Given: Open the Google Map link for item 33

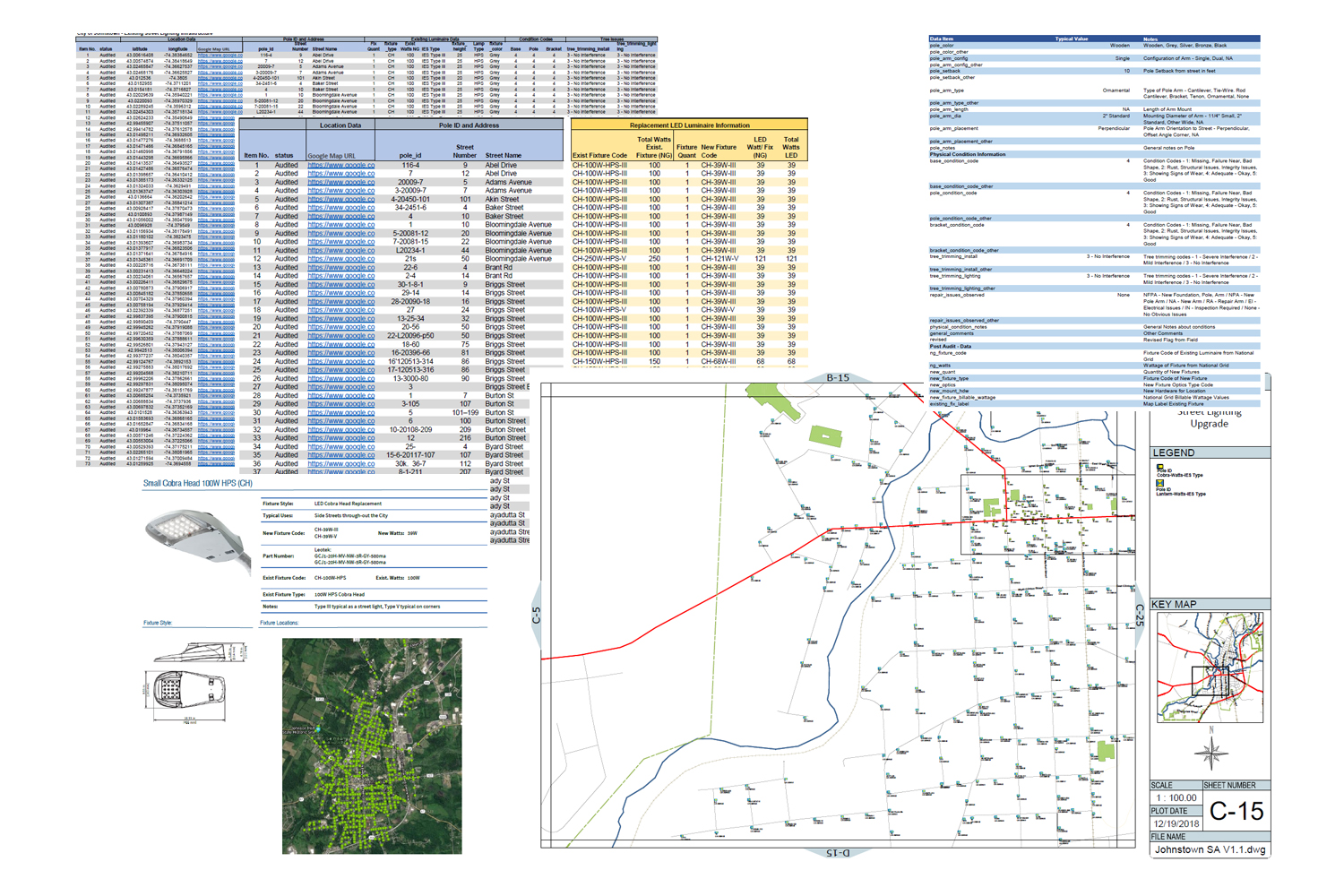Looking at the screenshot, I should tap(341, 438).
